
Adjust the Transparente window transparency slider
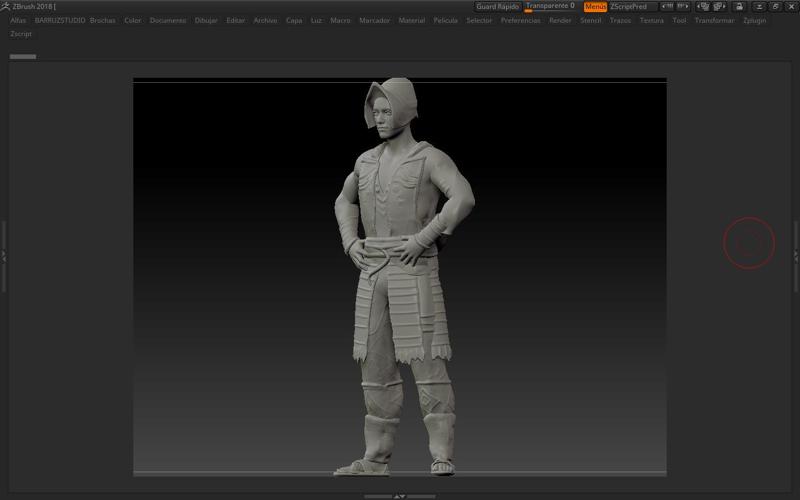pos(550,6)
